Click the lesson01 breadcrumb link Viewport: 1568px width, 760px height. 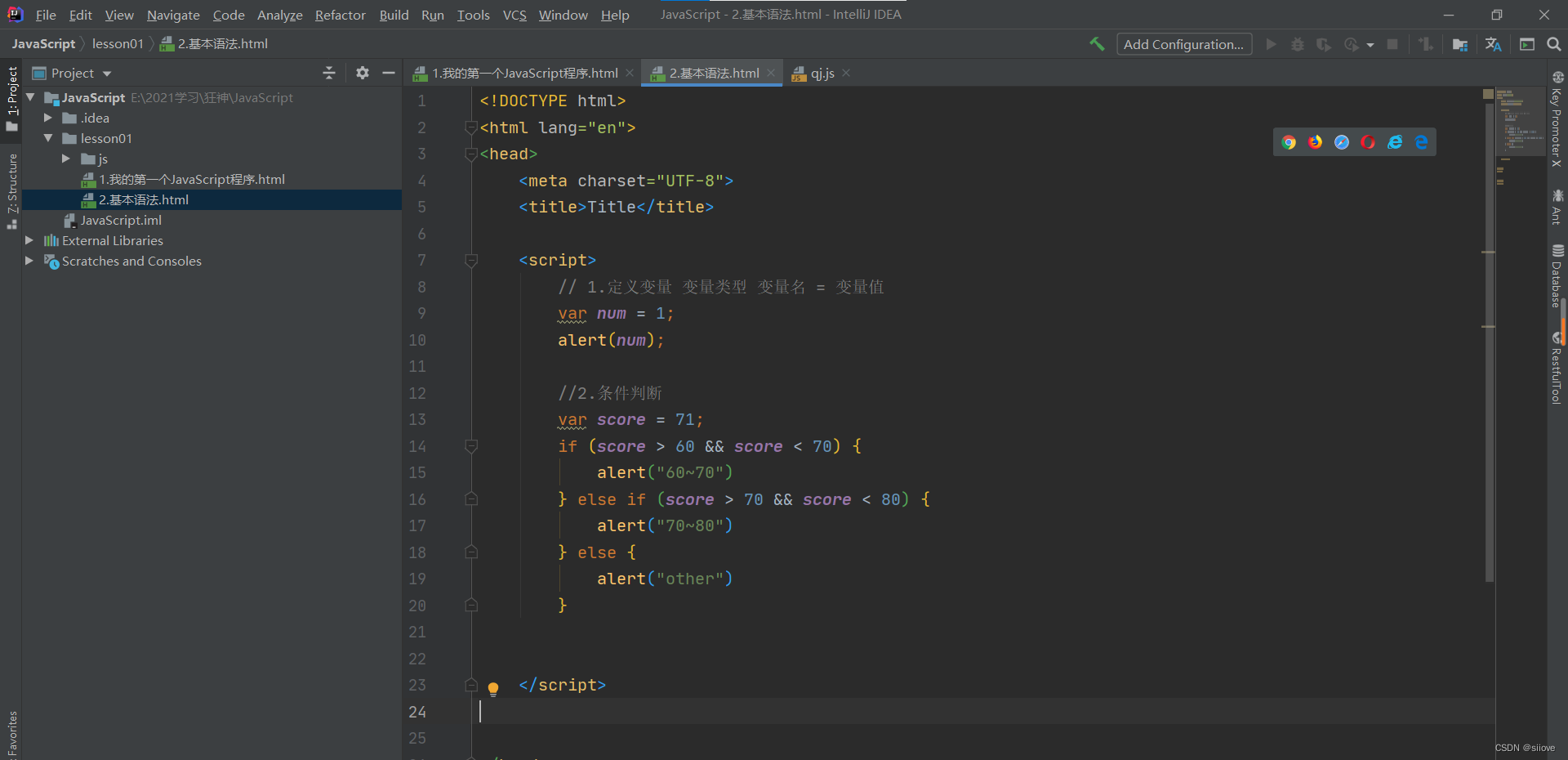118,43
